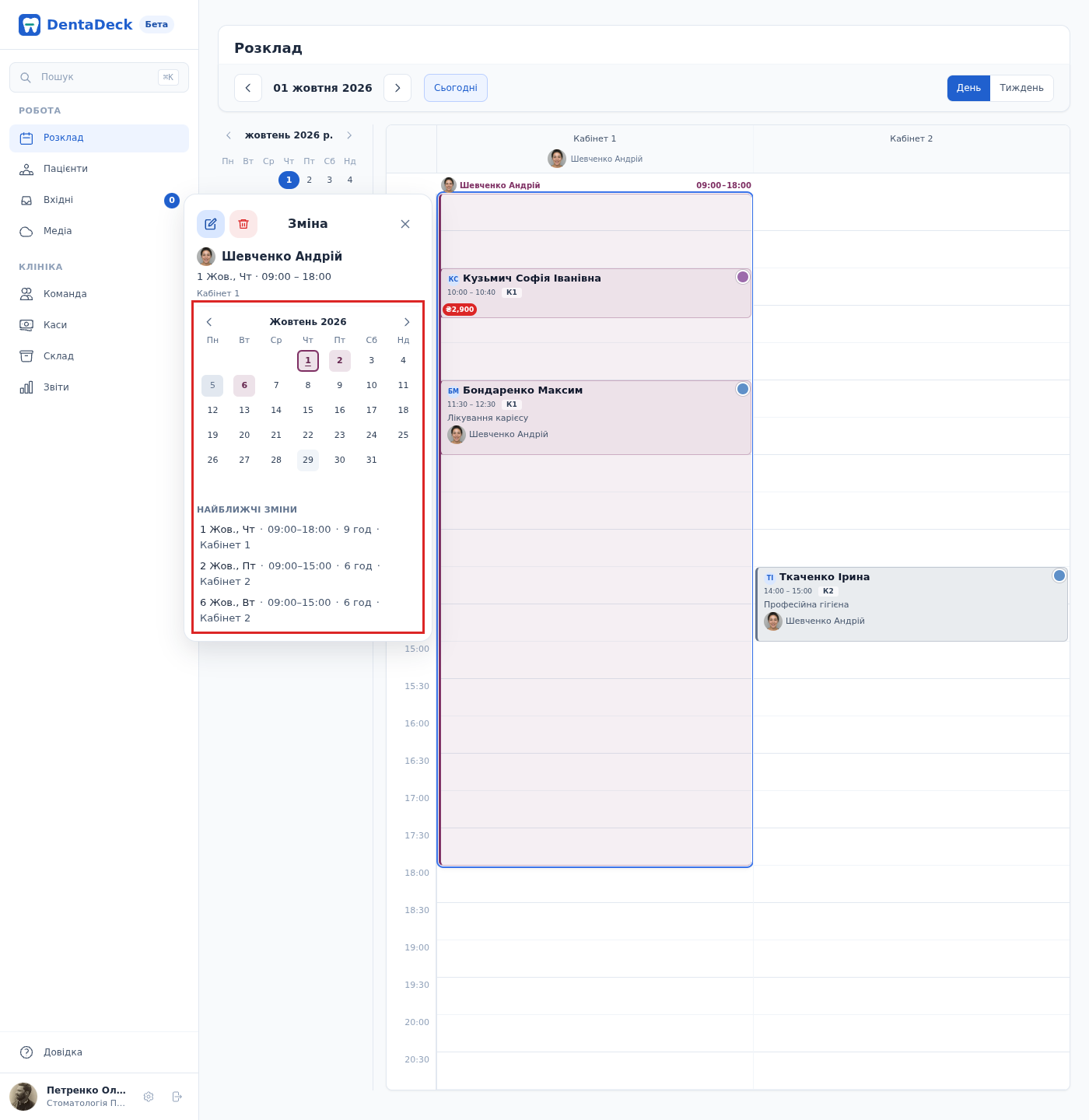Click the blue status dot on Бондаренко Максим appointment
This screenshot has width=1089, height=1120.
point(743,389)
